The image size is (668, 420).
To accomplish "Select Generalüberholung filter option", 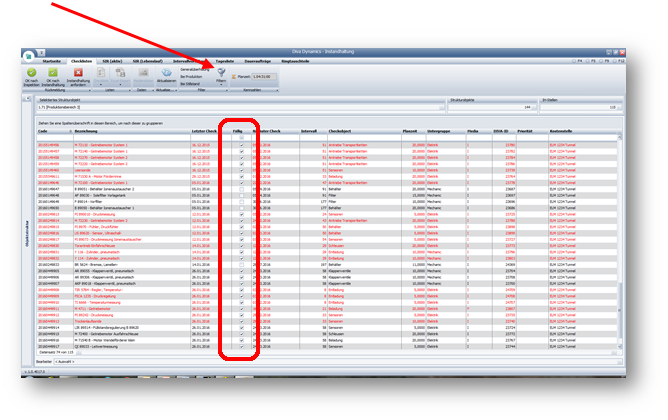I will pos(193,68).
